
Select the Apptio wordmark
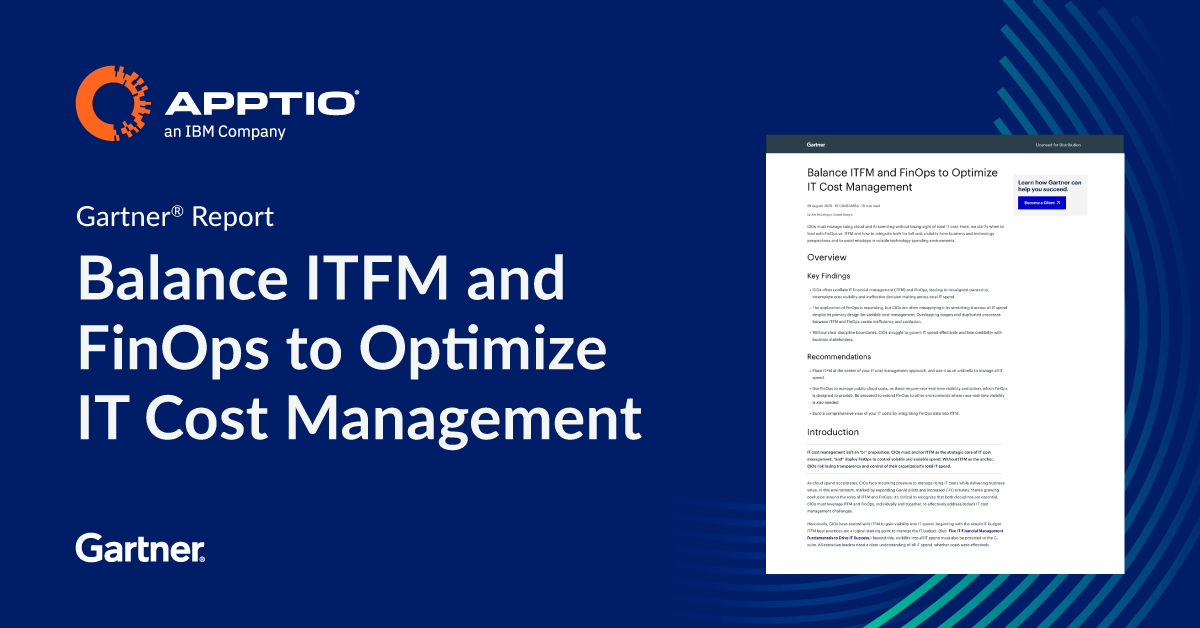click(x=262, y=96)
